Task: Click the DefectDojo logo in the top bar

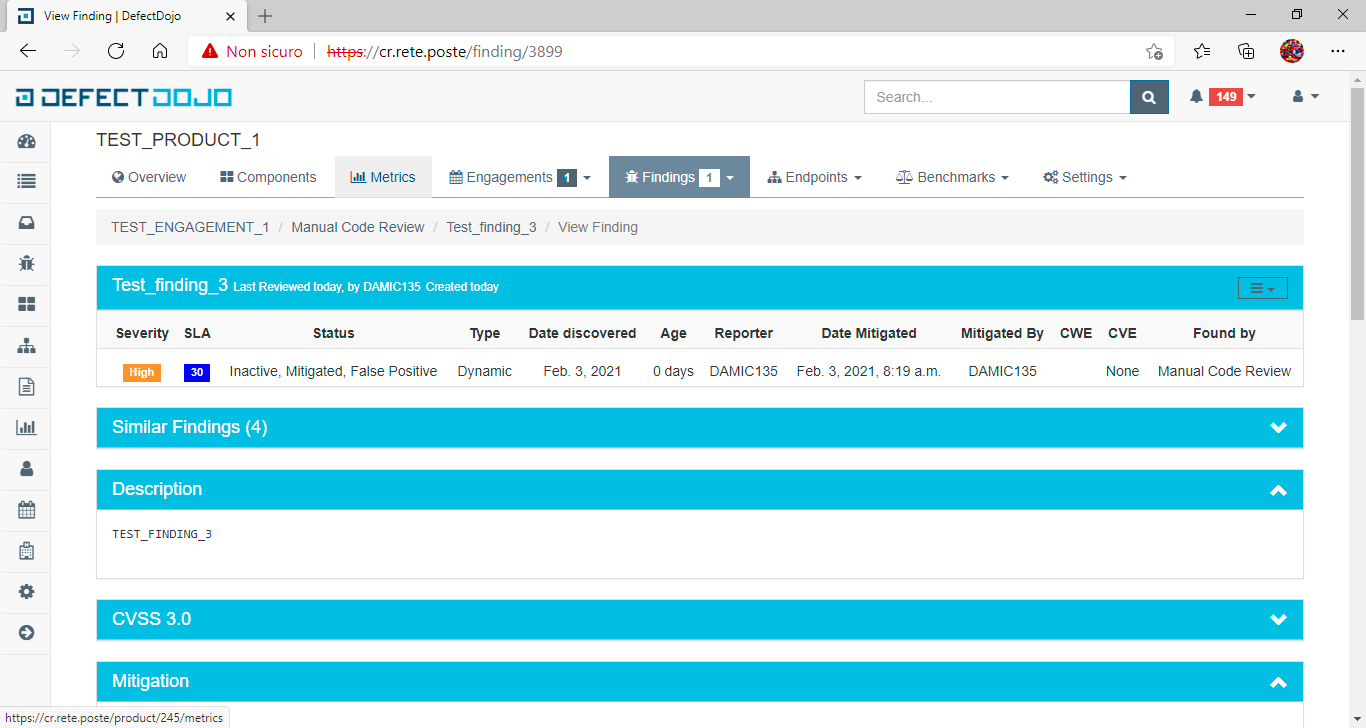Action: [122, 96]
